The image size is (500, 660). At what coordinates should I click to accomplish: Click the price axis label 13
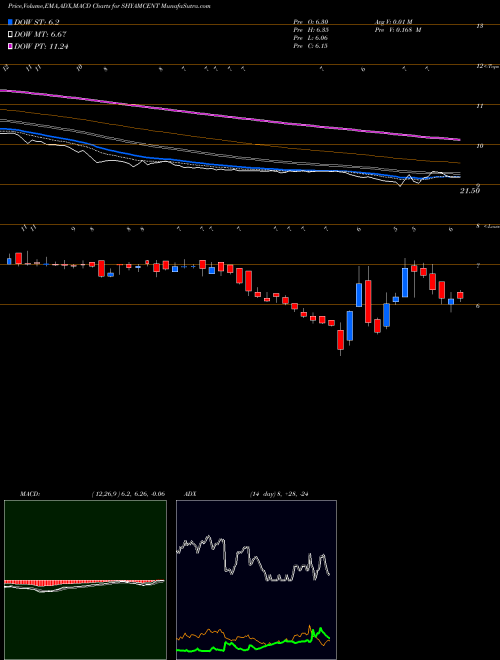pyautogui.click(x=479, y=26)
